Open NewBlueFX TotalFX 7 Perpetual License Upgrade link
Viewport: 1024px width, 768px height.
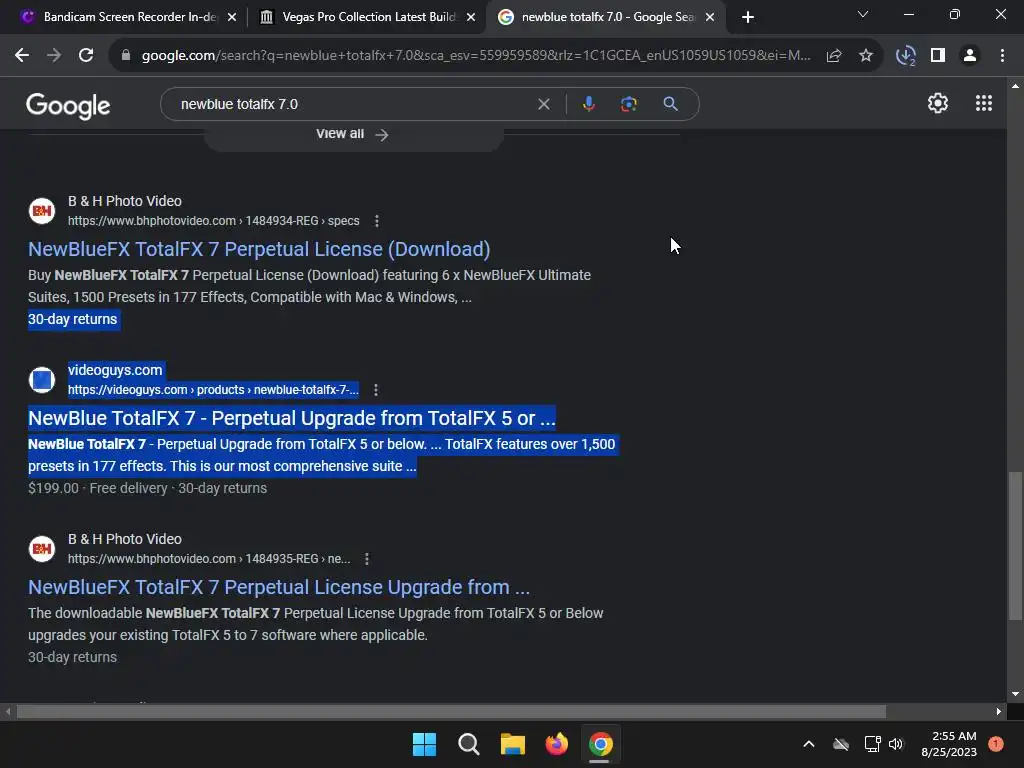tap(279, 588)
